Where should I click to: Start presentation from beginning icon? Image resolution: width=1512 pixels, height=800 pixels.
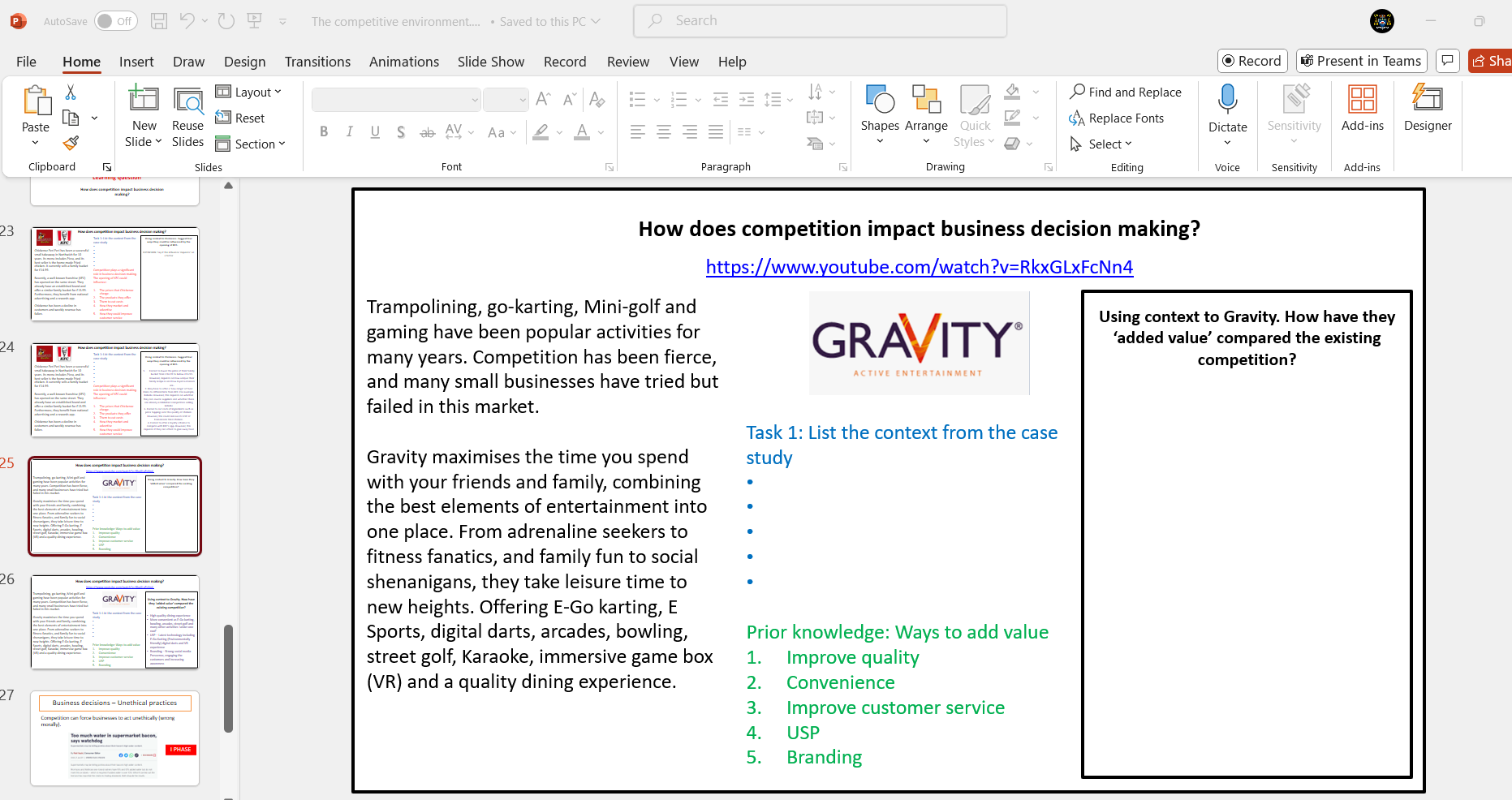255,21
